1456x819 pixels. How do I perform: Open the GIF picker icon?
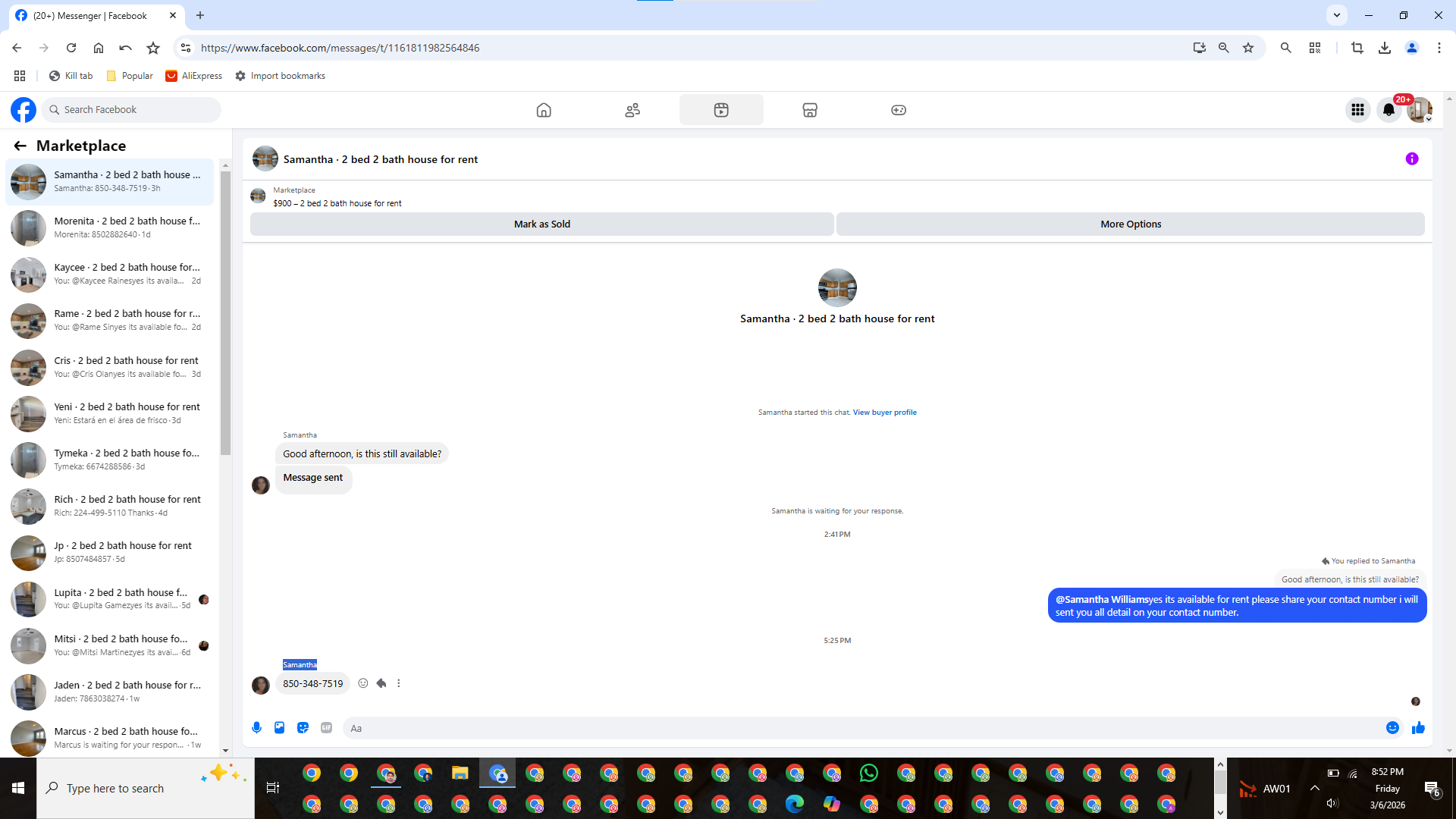(326, 728)
